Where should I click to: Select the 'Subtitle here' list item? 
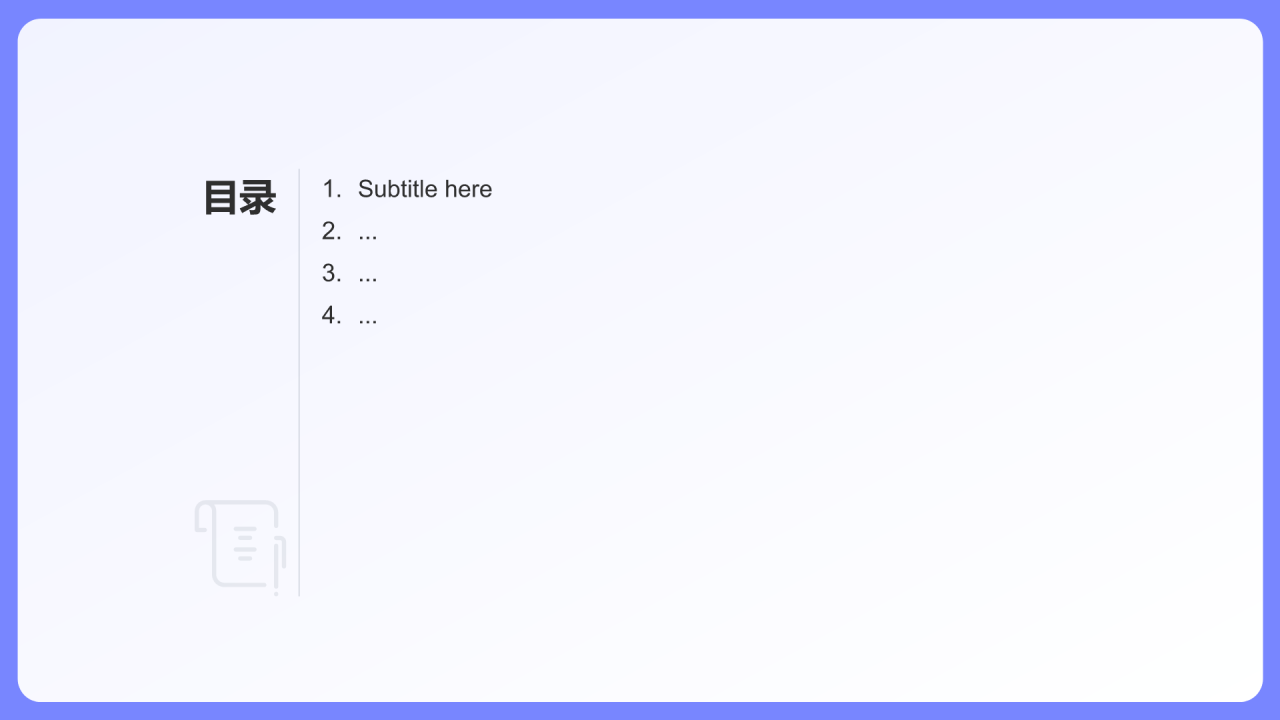(407, 189)
